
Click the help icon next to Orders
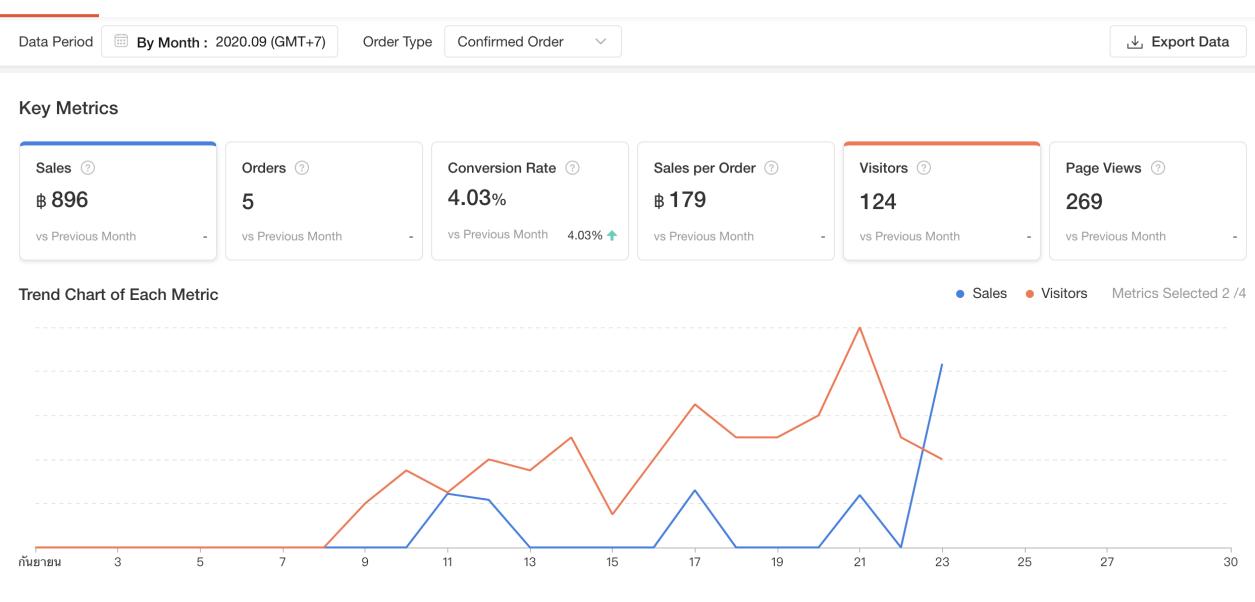[302, 169]
